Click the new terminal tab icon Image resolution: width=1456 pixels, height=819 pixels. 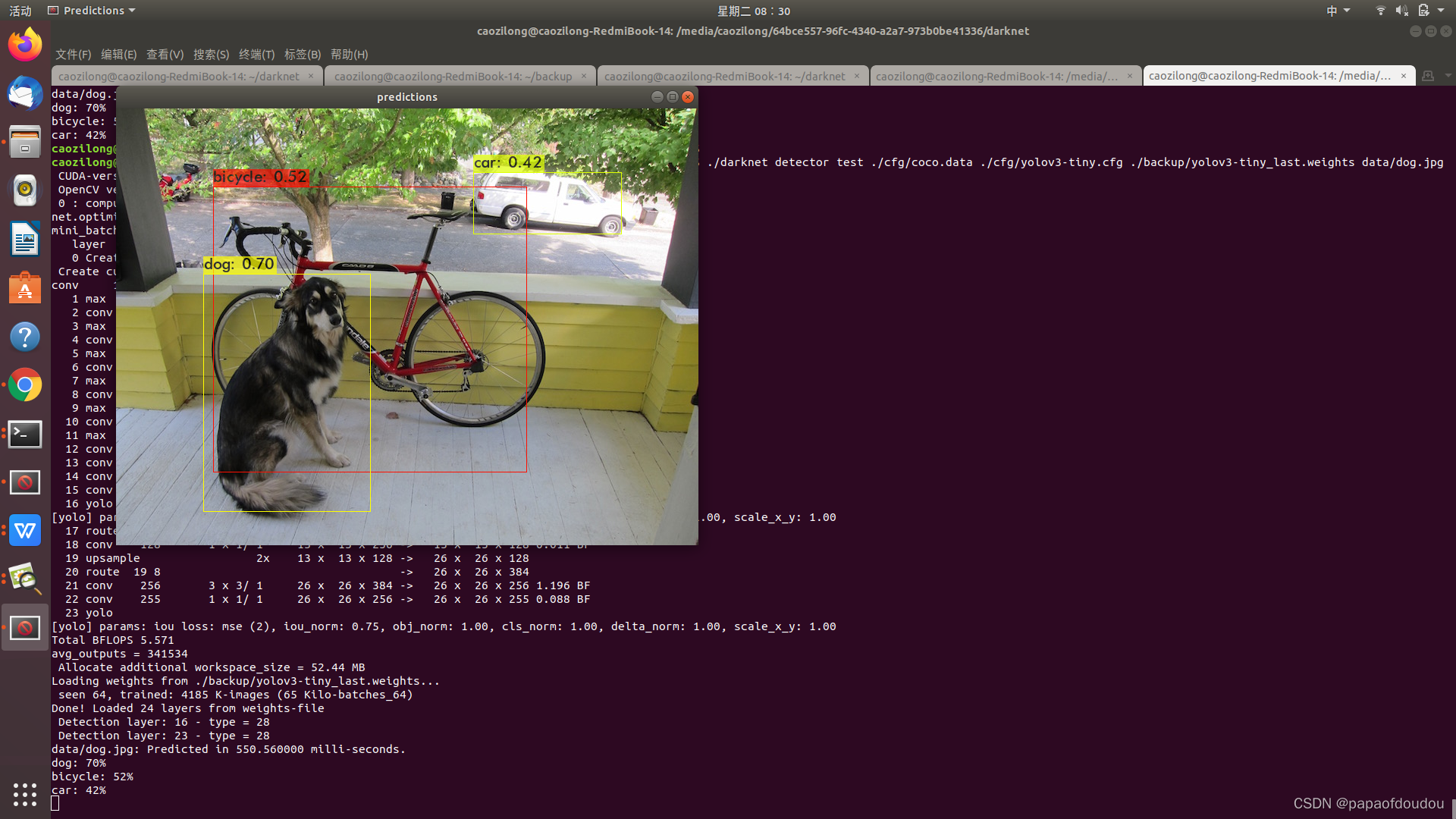point(1428,76)
